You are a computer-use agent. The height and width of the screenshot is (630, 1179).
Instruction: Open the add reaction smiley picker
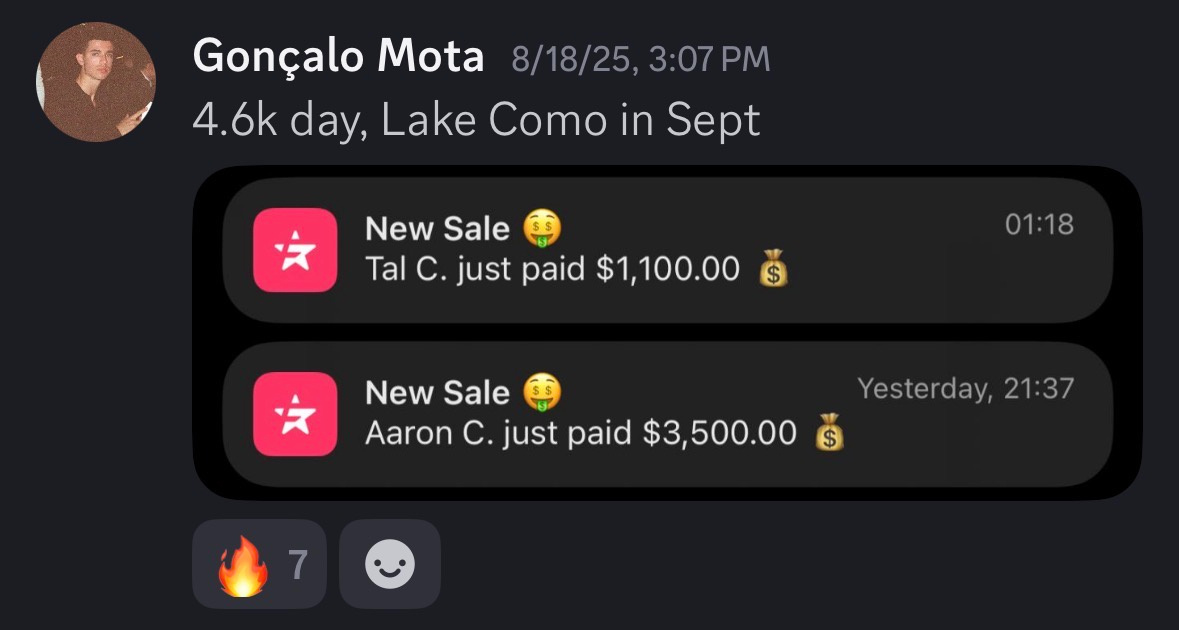click(389, 565)
